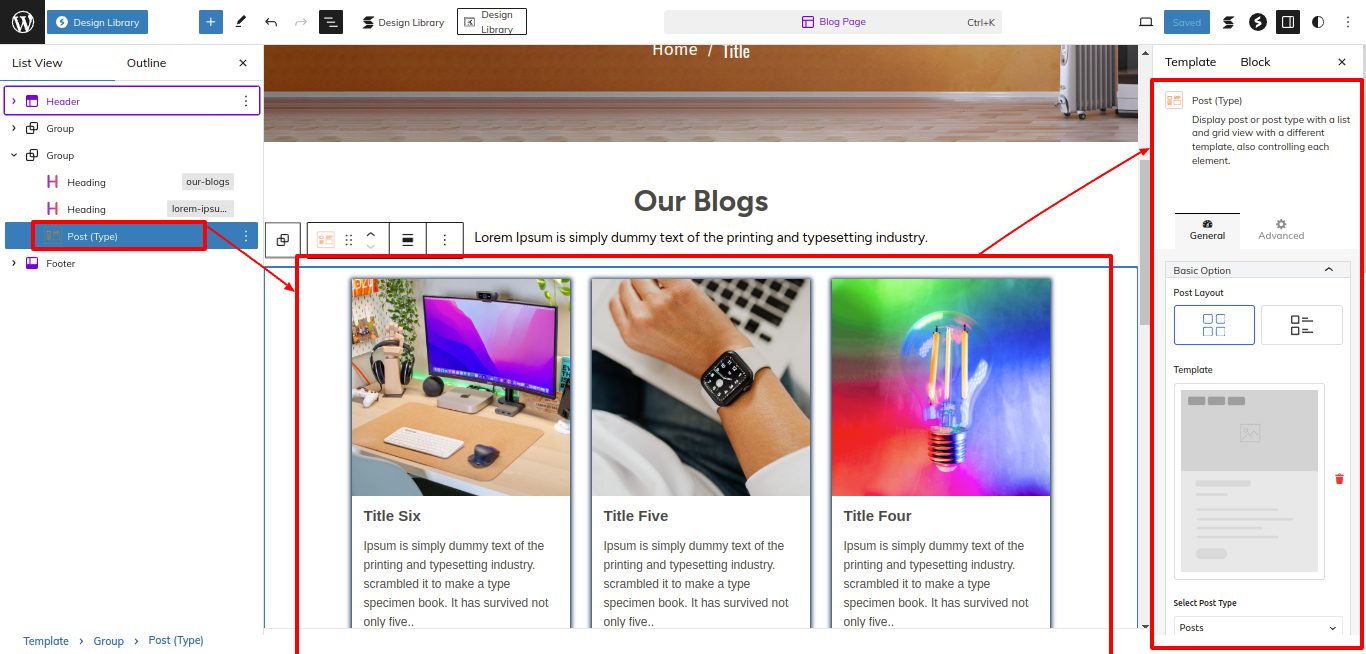Screen dimensions: 1366x654
Task: Select the grid Post Layout option
Action: [1214, 325]
